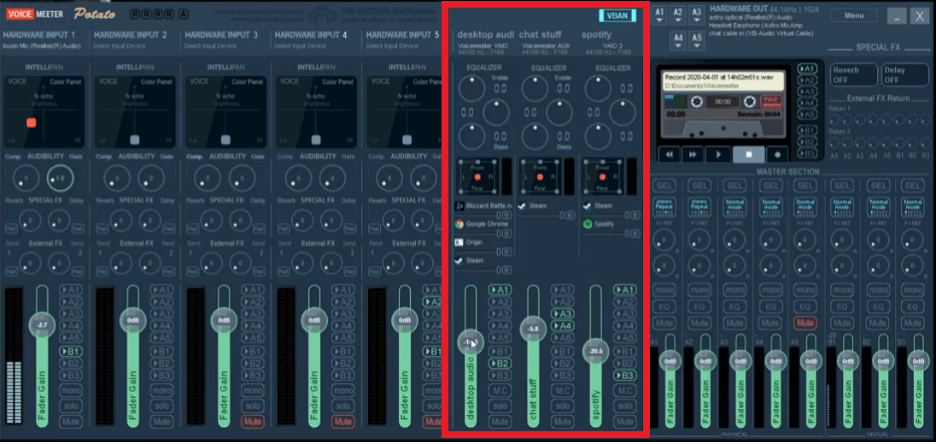936x444 pixels.
Task: Stop the cassette recorder
Action: [x=748, y=154]
